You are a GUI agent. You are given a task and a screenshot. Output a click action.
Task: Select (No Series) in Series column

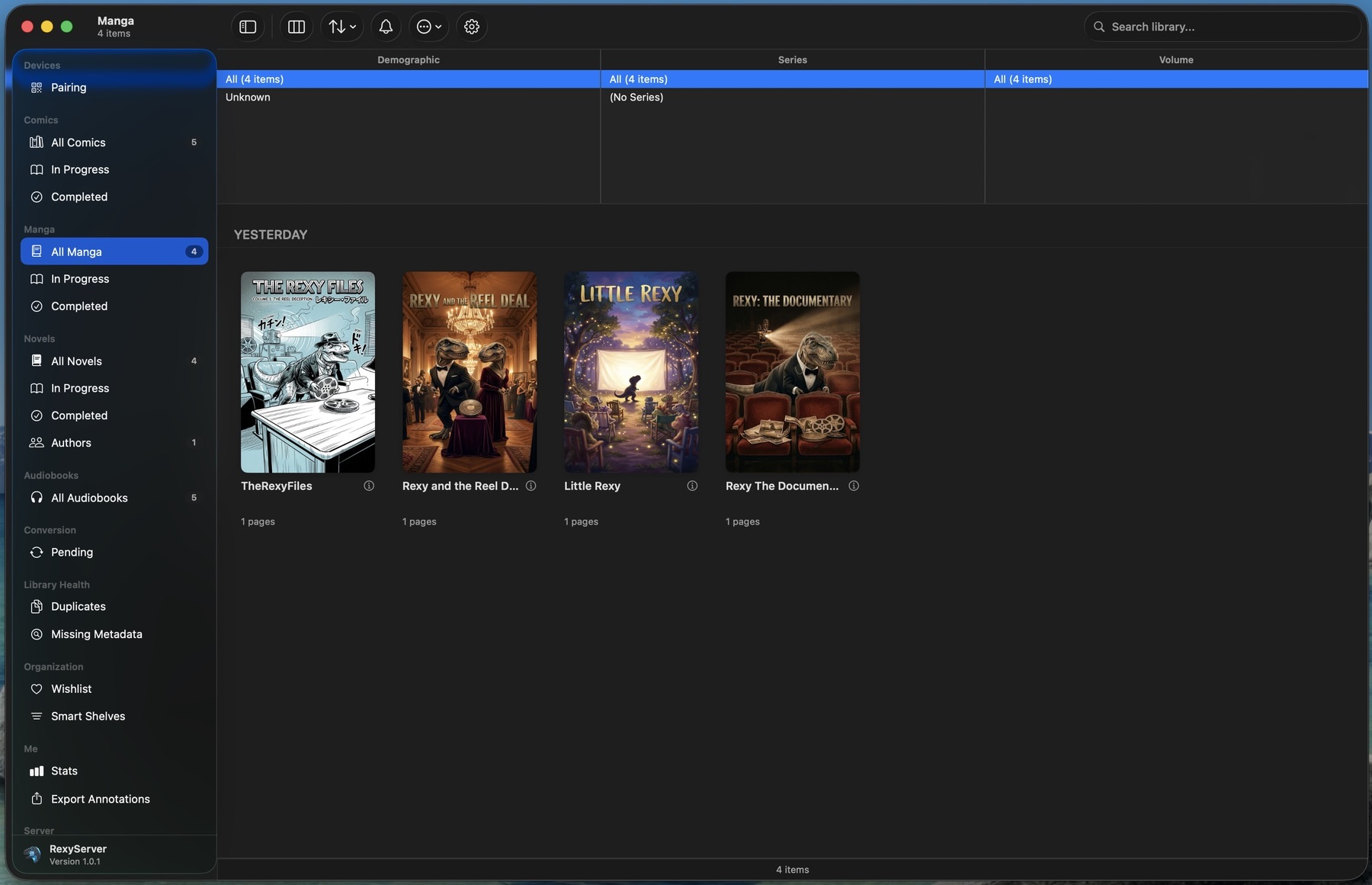pyautogui.click(x=793, y=98)
